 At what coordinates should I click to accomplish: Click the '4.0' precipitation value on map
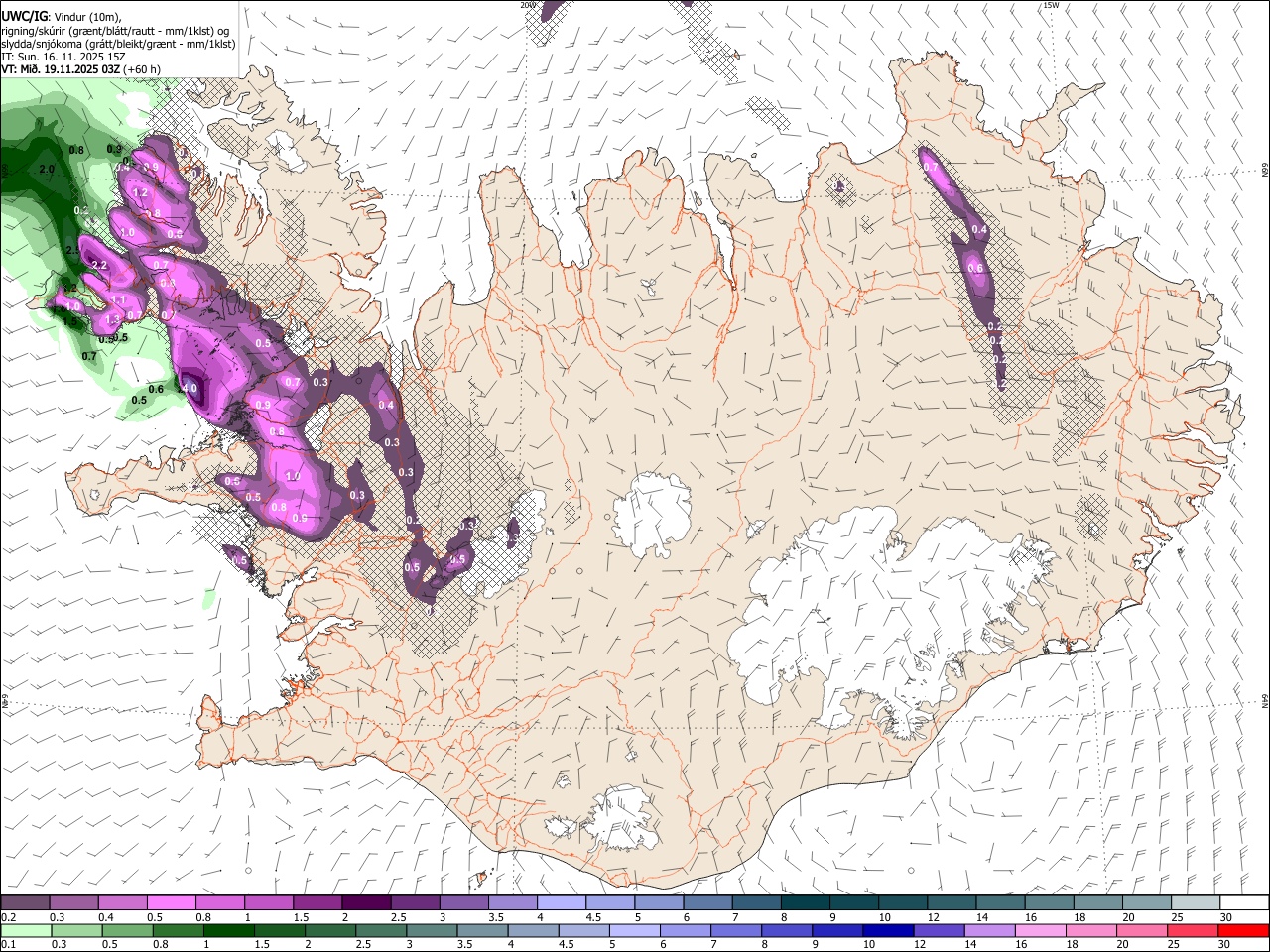pyautogui.click(x=190, y=389)
